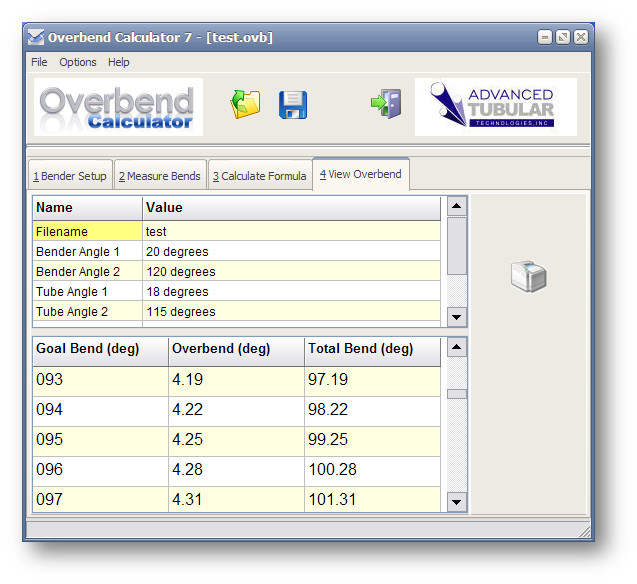Viewport: 637px width, 584px height.
Task: Click the open file folder icon
Action: tap(245, 104)
